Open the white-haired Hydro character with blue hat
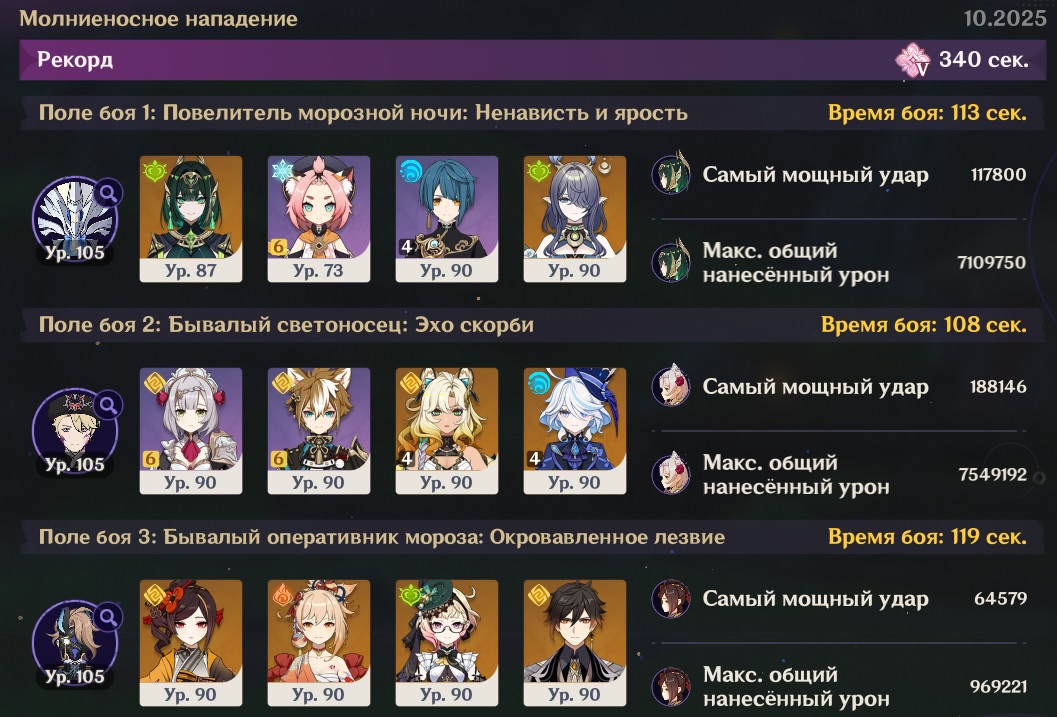 pyautogui.click(x=575, y=431)
